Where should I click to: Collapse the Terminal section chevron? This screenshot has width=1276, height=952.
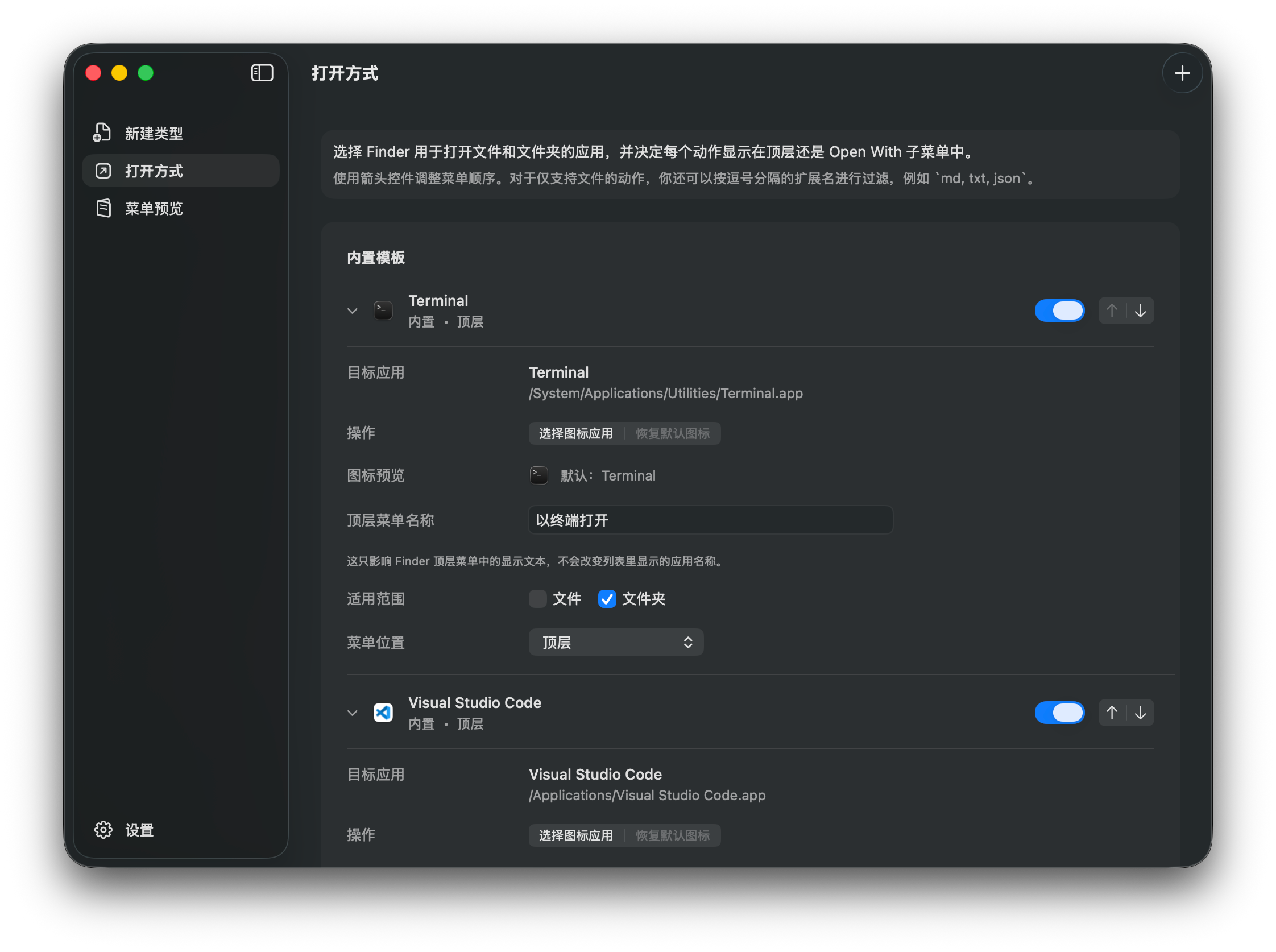[352, 311]
